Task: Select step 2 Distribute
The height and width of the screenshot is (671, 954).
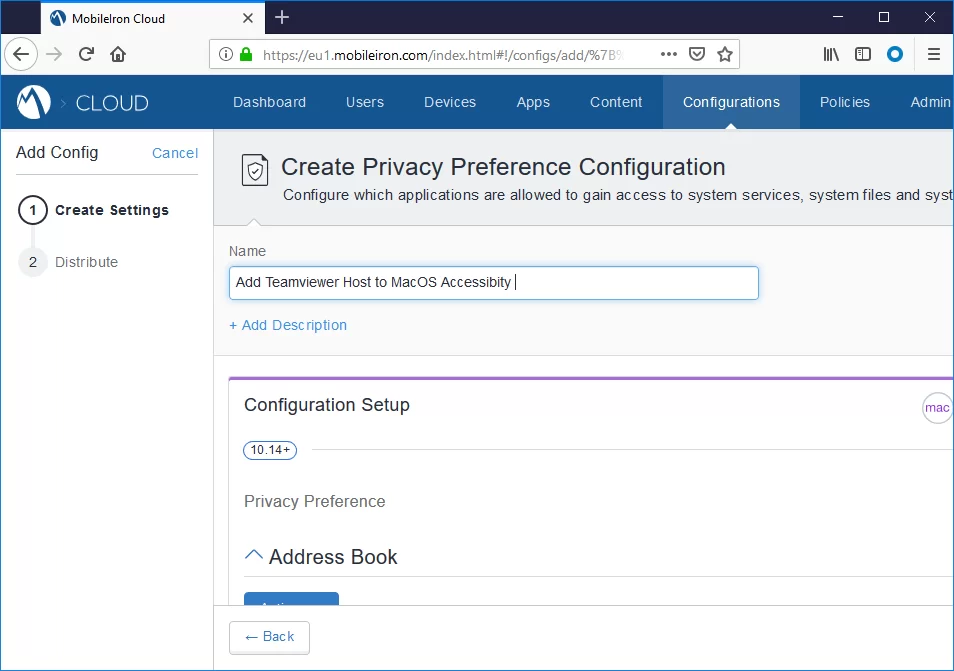Action: 86,262
